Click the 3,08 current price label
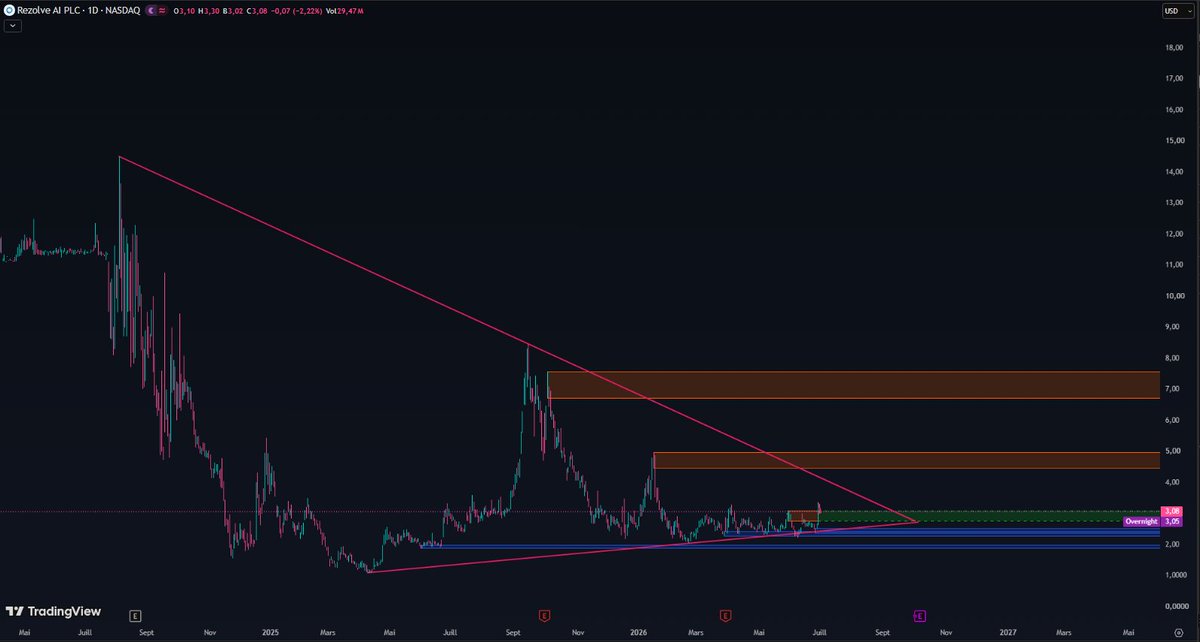The height and width of the screenshot is (642, 1200). 1172,511
